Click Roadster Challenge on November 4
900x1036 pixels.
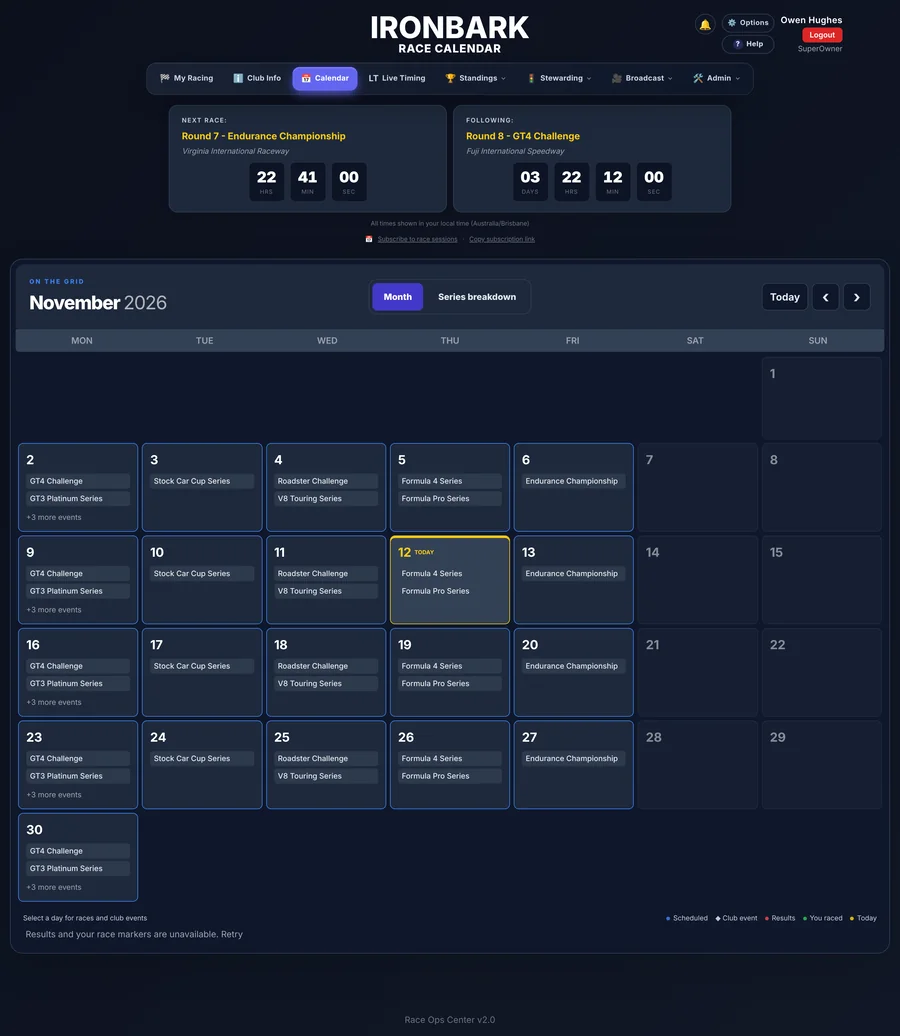[326, 481]
